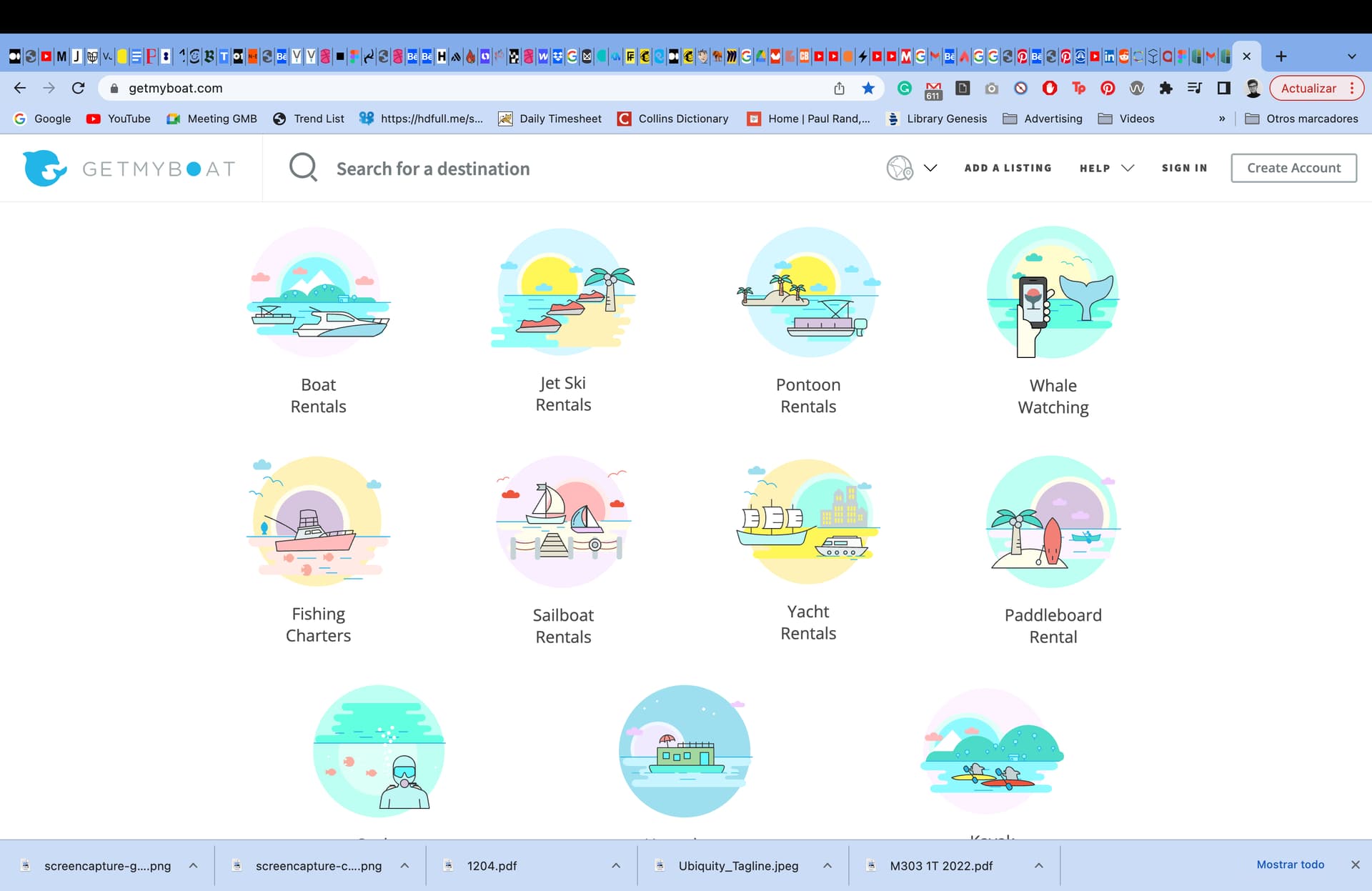Open the Boat Rentals illustration icon
The width and height of the screenshot is (1372, 891).
click(318, 292)
